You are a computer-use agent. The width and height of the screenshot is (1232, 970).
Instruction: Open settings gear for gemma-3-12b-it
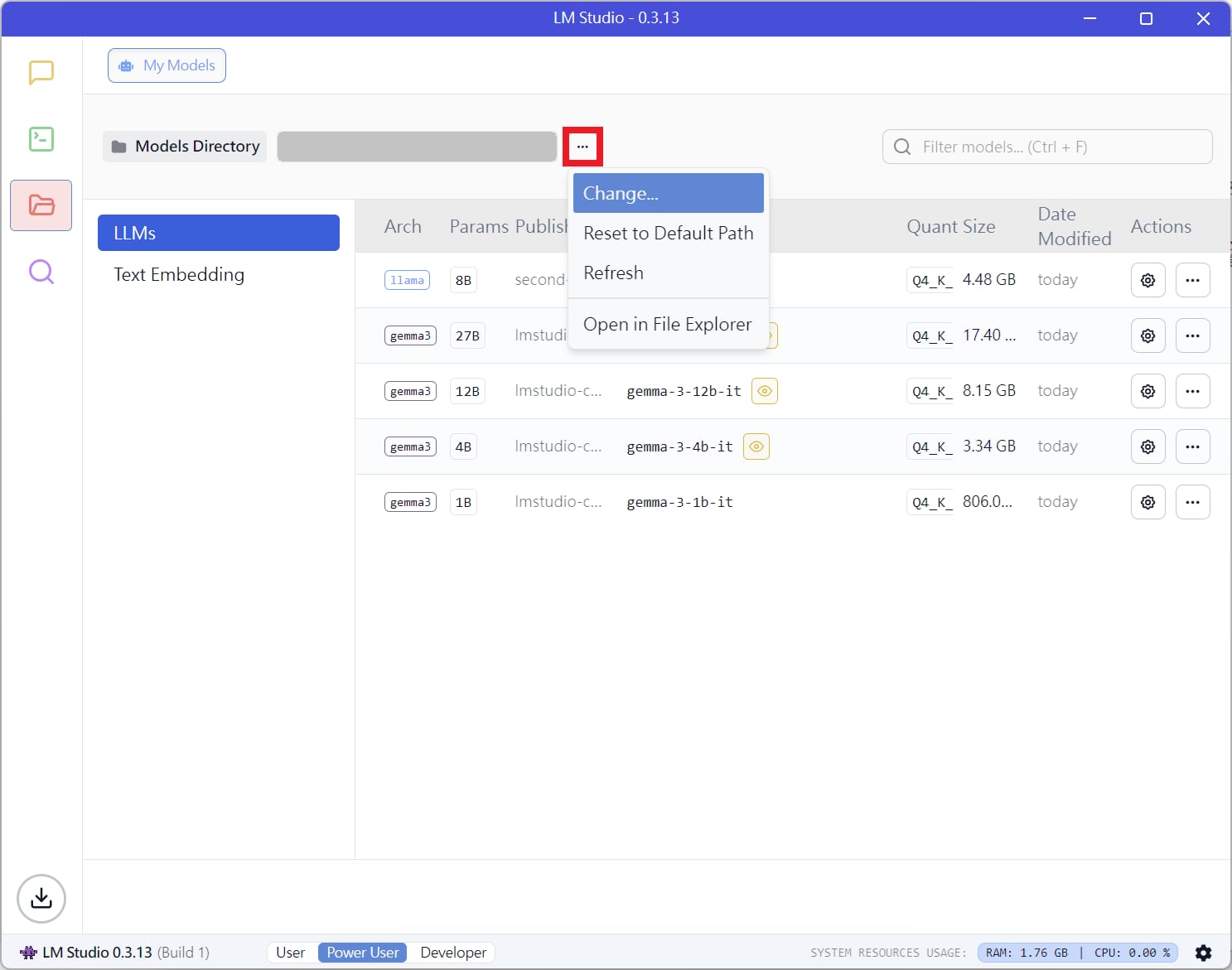coord(1148,391)
